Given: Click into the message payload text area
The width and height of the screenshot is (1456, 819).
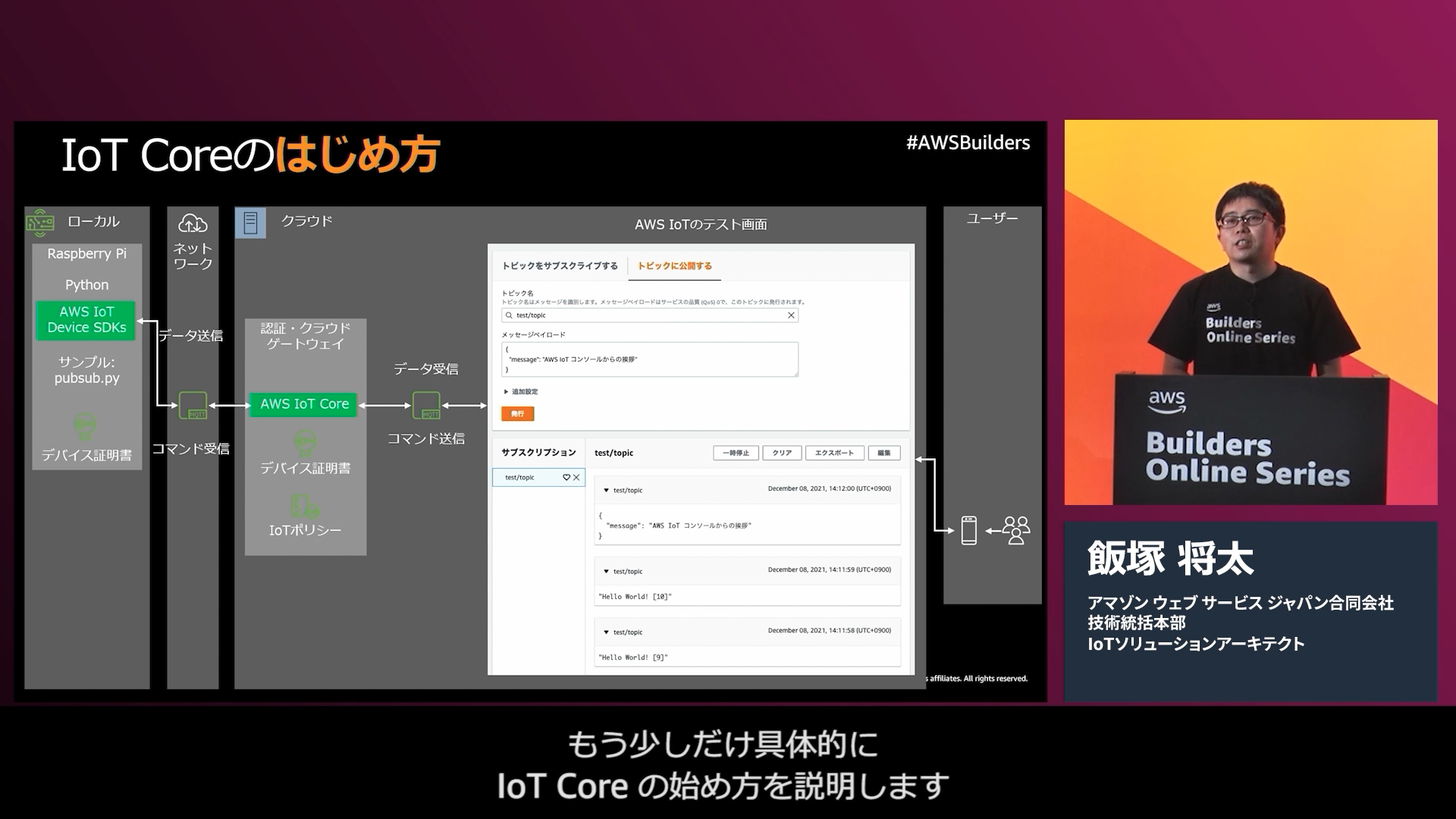Looking at the screenshot, I should tap(649, 359).
